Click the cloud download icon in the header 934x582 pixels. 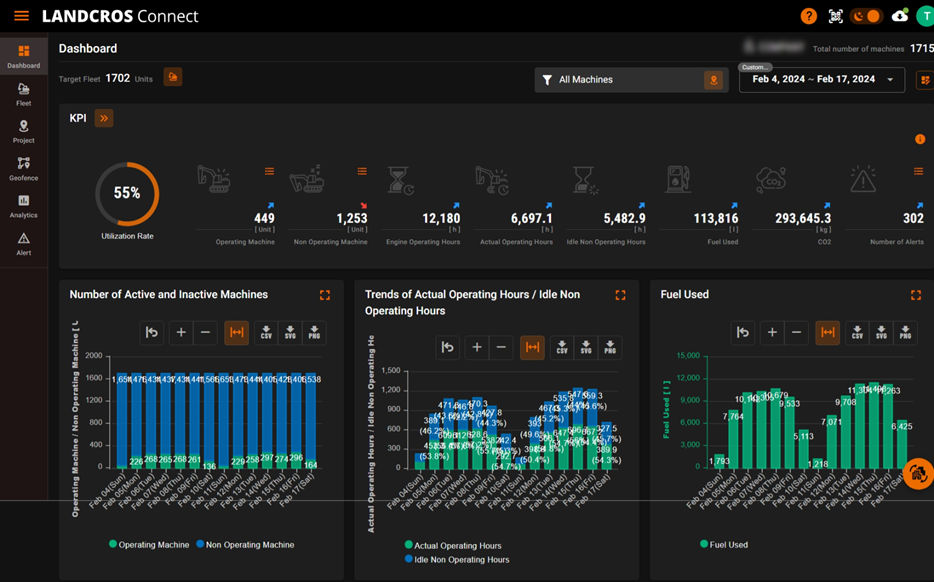[x=898, y=15]
